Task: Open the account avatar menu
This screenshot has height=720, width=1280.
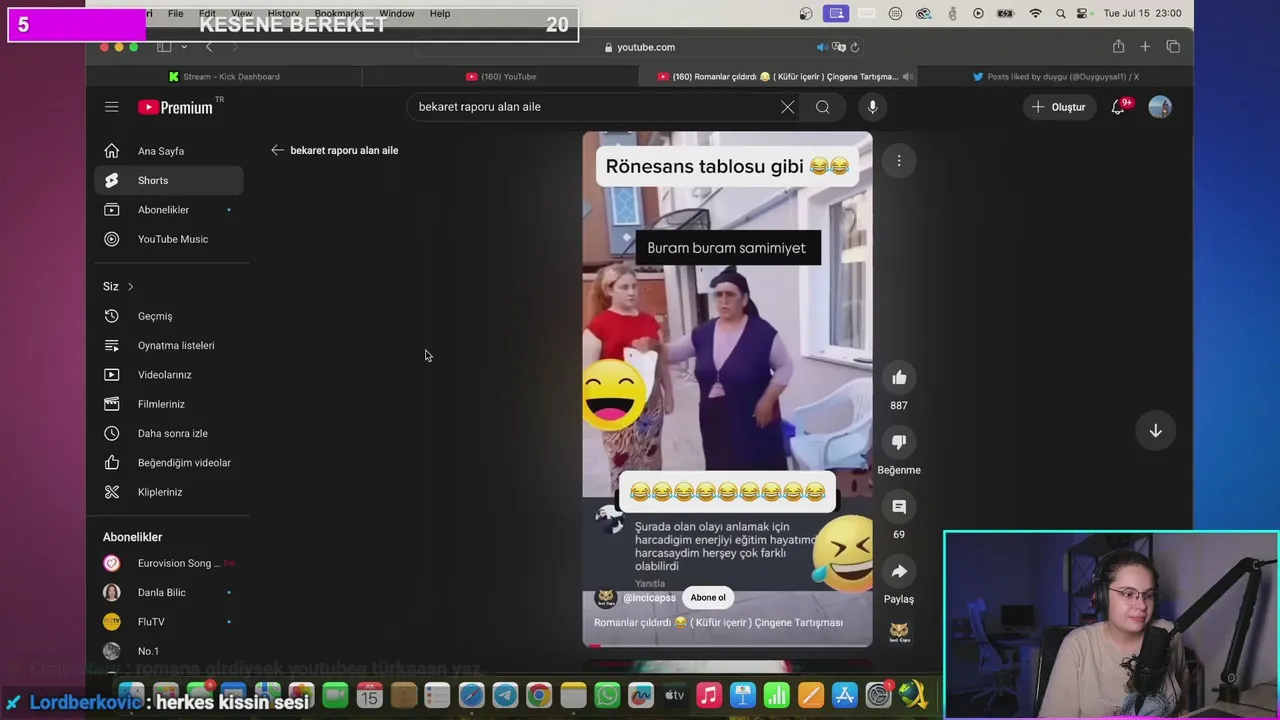Action: pos(1160,107)
